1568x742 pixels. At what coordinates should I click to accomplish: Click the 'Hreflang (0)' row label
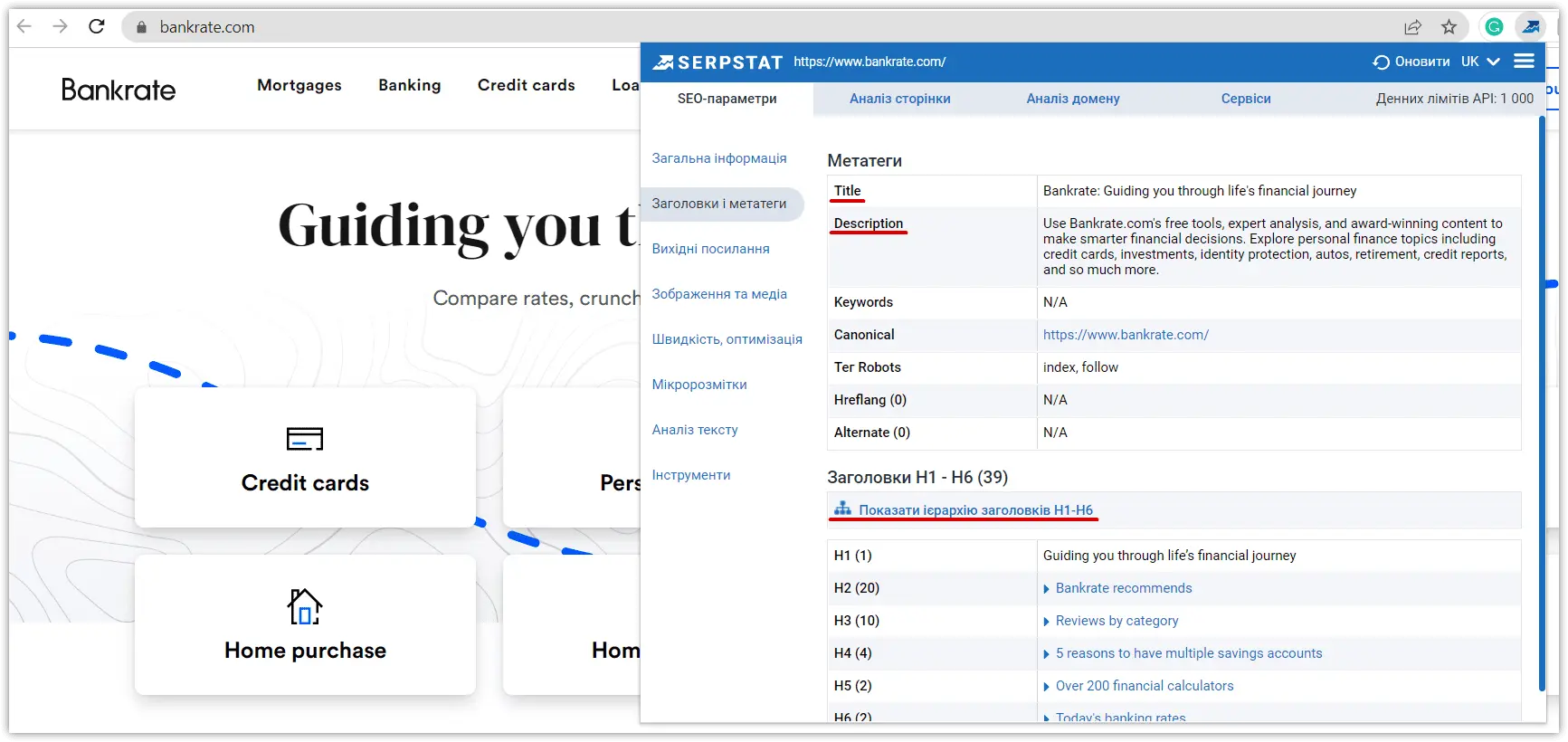pyautogui.click(x=870, y=400)
